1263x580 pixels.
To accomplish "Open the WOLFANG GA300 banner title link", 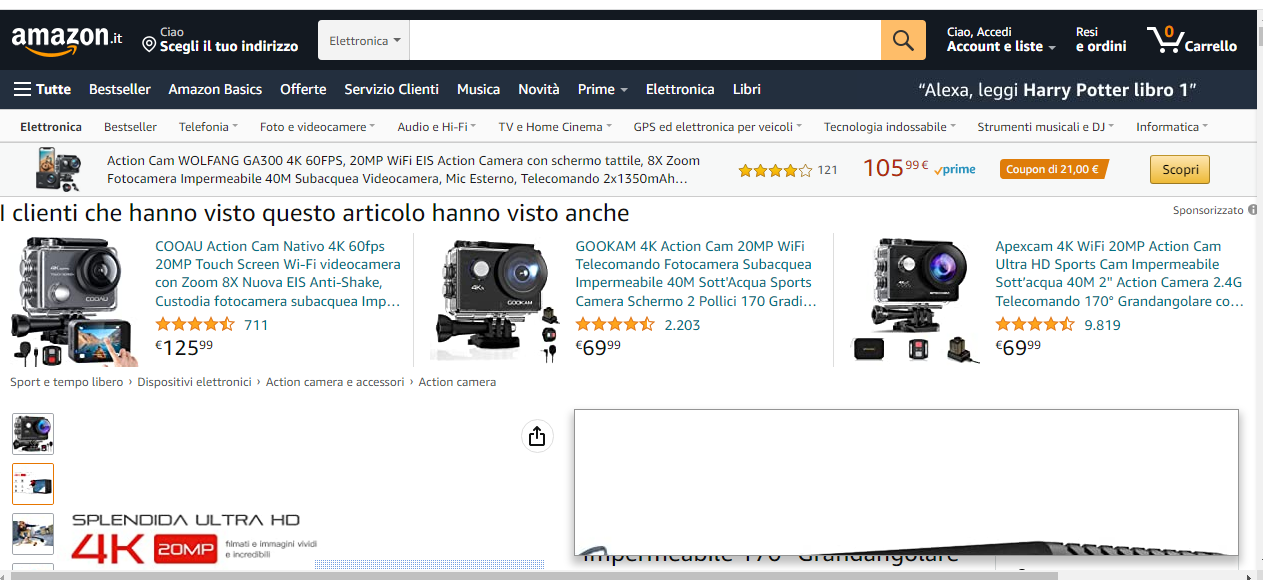I will pos(404,169).
